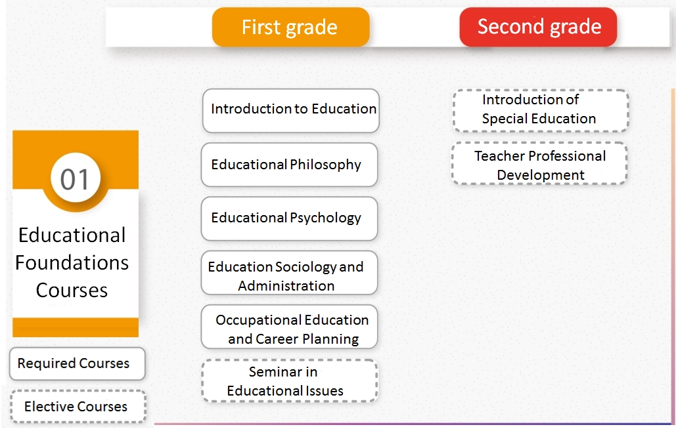Viewport: 676px width, 428px height.
Task: Click Occupational Education and Career Planning
Action: point(289,329)
